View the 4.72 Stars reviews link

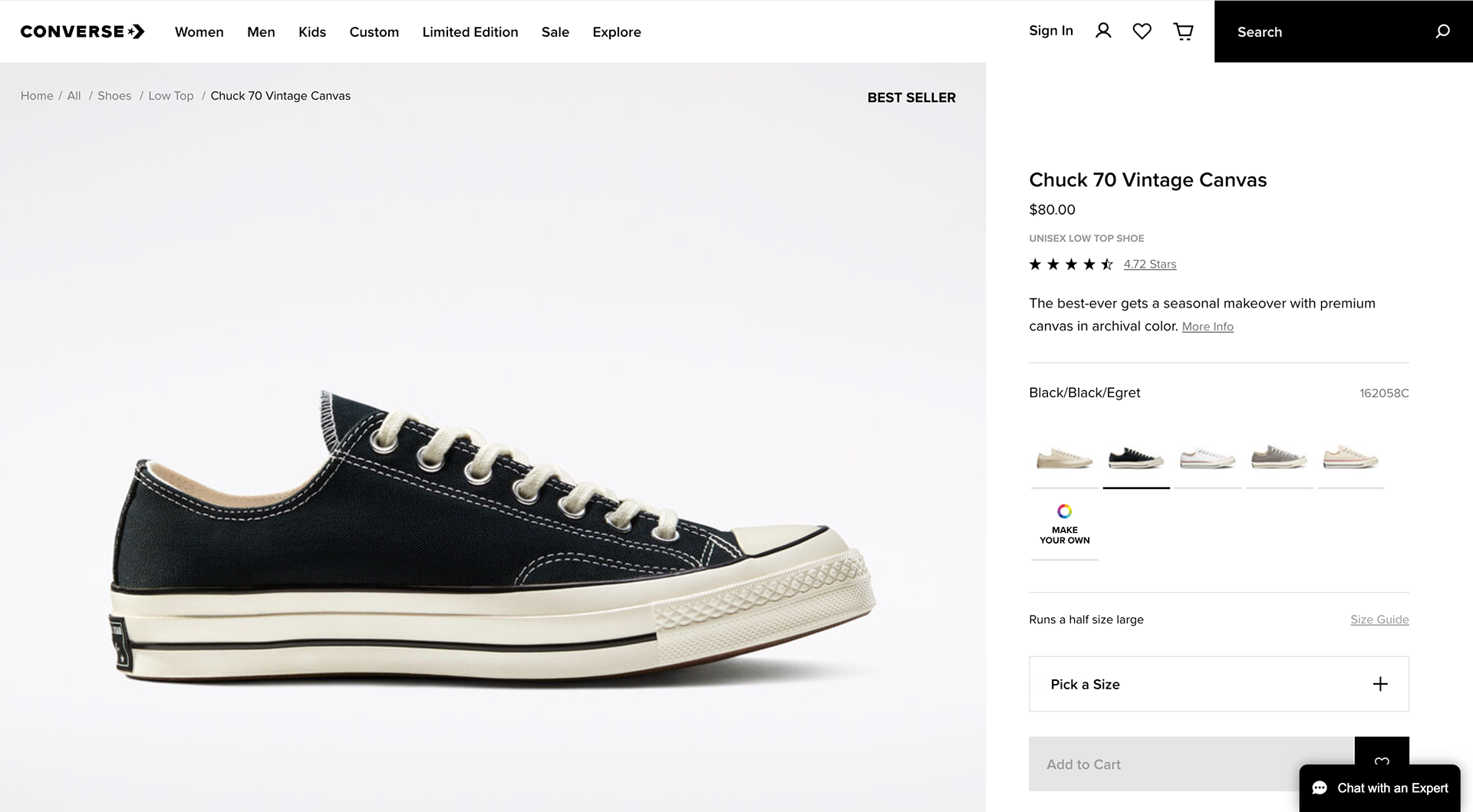[1149, 265]
